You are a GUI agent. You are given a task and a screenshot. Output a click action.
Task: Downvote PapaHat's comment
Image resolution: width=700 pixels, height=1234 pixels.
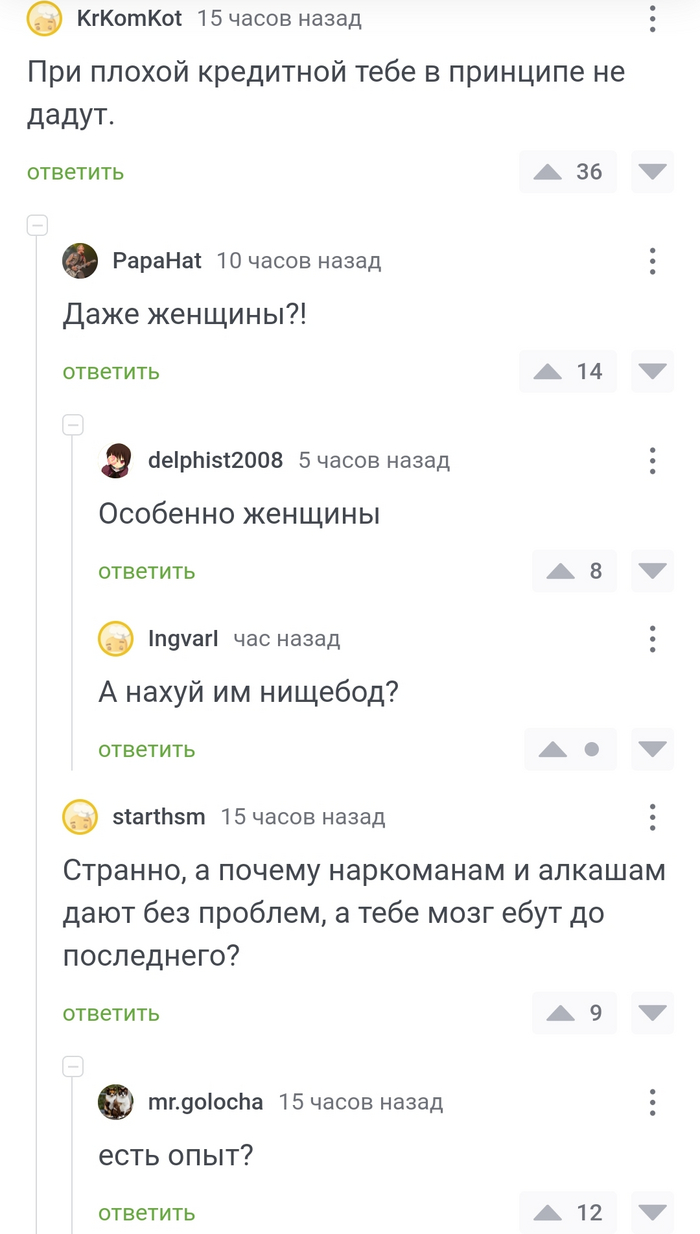point(651,371)
